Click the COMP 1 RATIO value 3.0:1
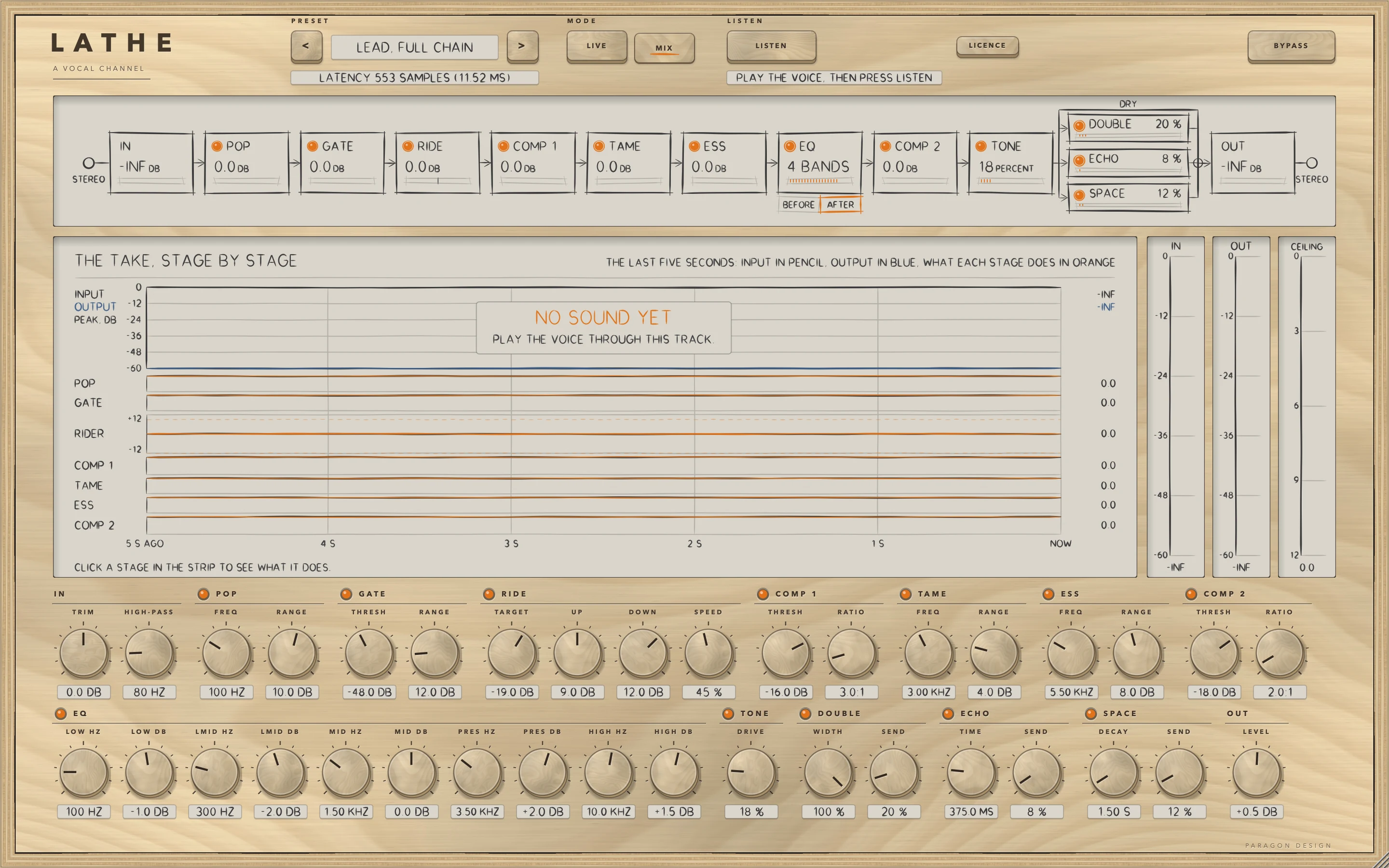1389x868 pixels. [851, 692]
